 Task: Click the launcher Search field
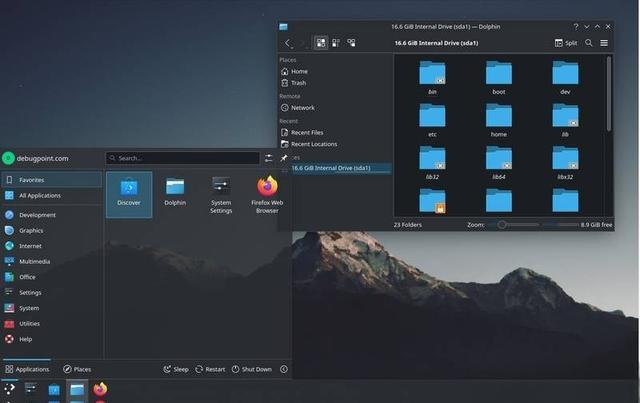pos(182,158)
